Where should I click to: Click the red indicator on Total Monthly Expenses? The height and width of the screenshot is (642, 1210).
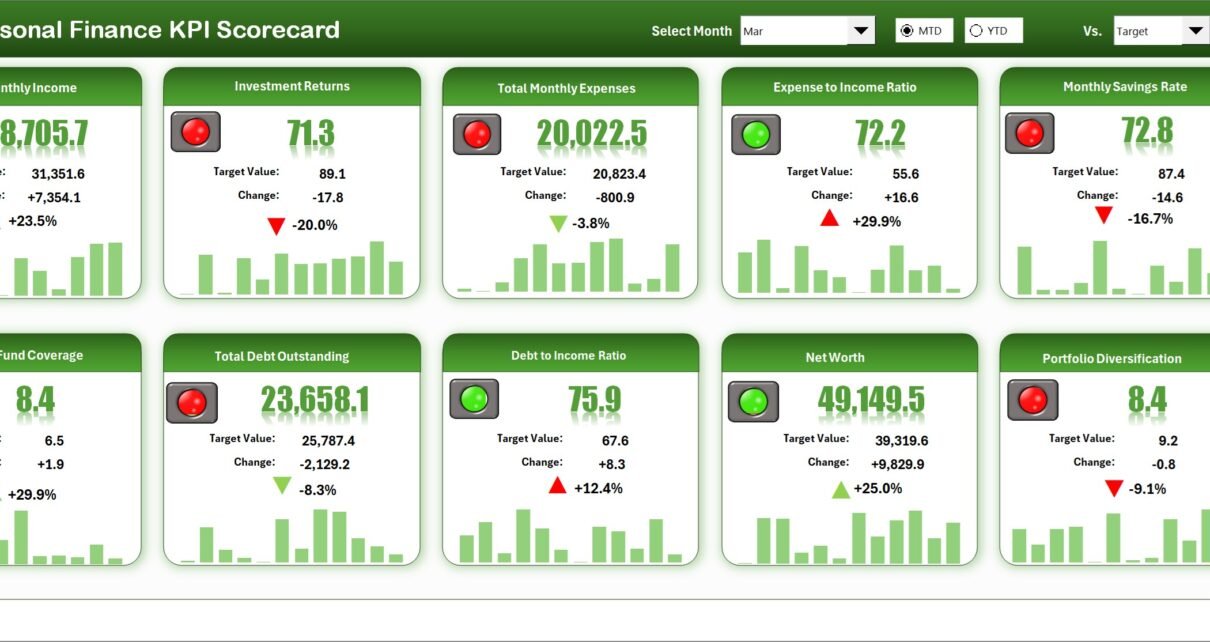coord(477,134)
